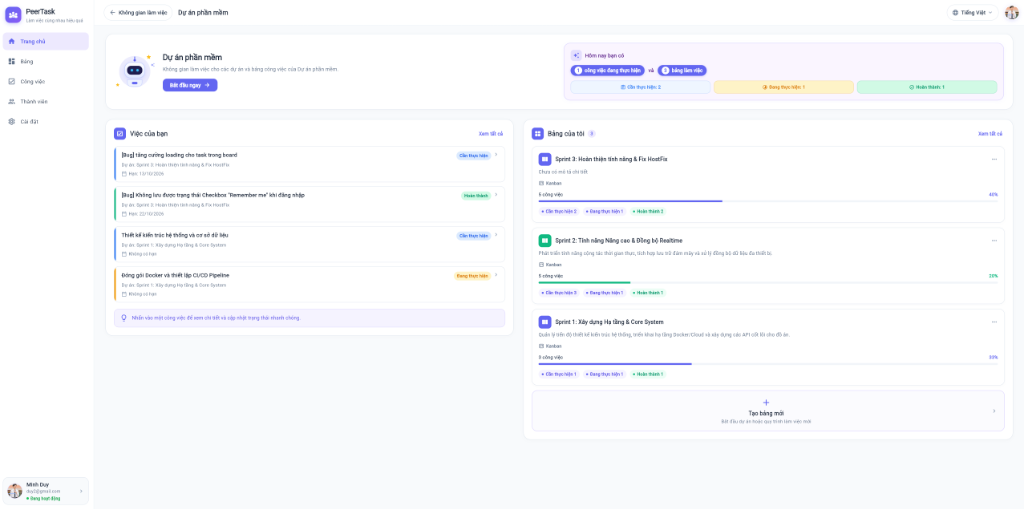Click the calendar icon beside Hạn: 13/10/2026
This screenshot has width=1024, height=509.
(x=124, y=174)
